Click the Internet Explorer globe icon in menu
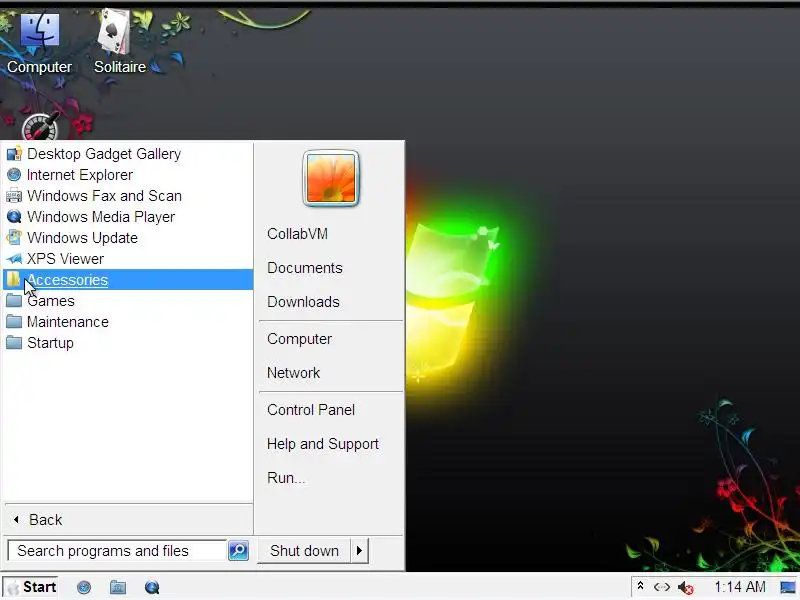Image resolution: width=800 pixels, height=600 pixels. [14, 175]
